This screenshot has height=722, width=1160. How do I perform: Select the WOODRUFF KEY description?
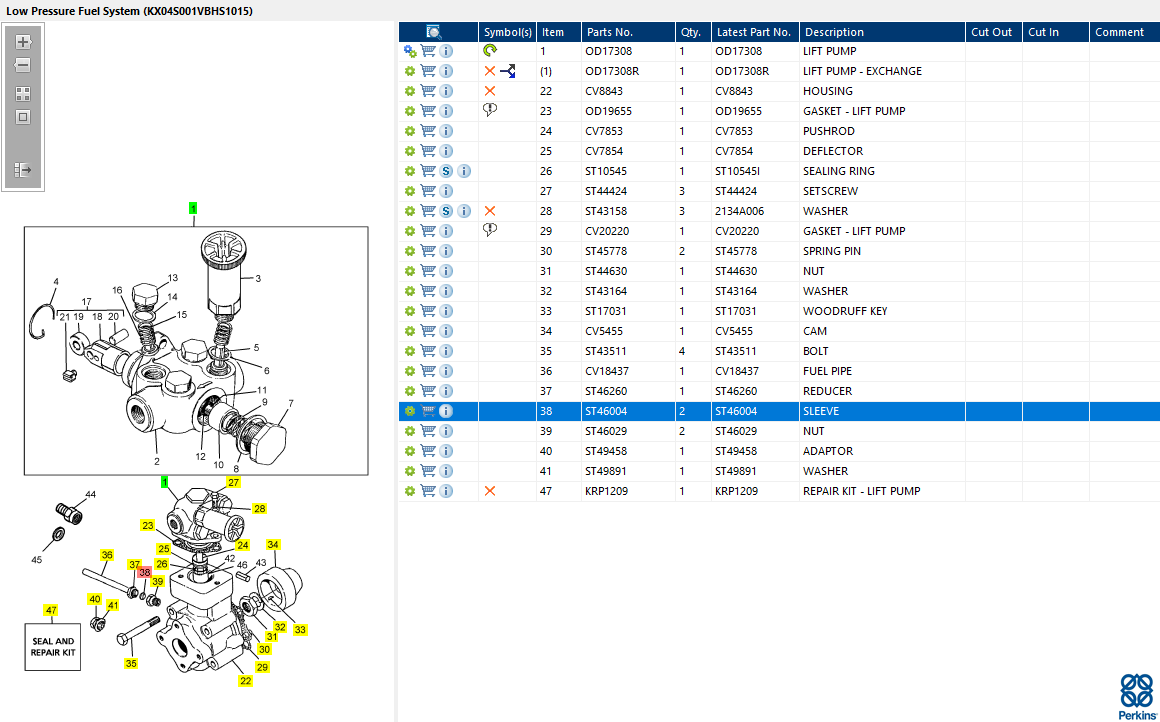pos(845,311)
